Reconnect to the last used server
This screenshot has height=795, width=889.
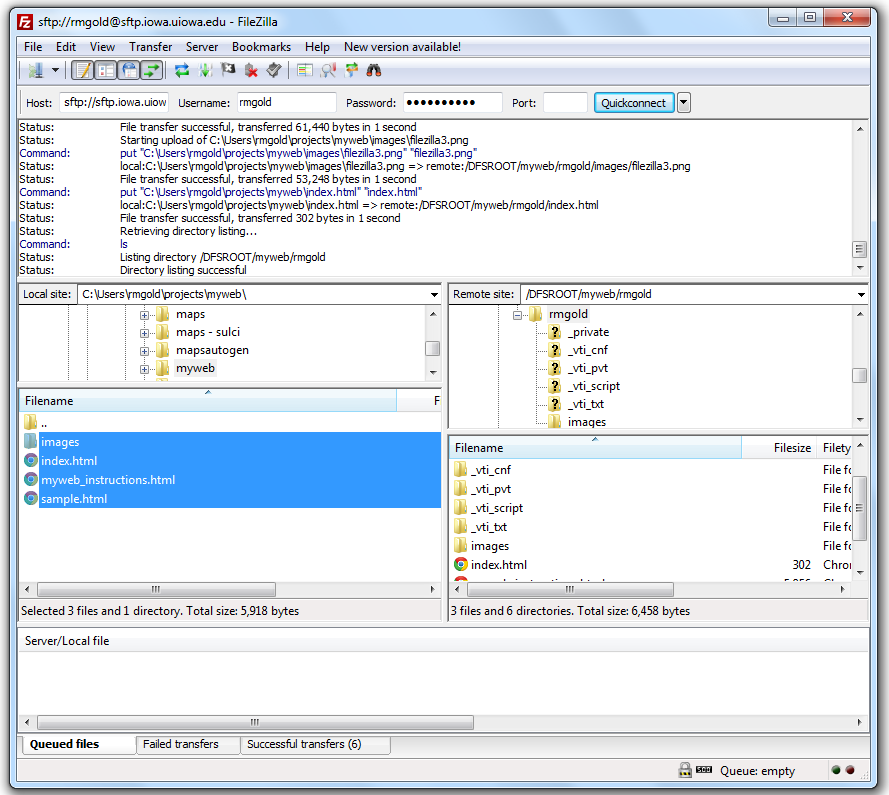[x=274, y=70]
